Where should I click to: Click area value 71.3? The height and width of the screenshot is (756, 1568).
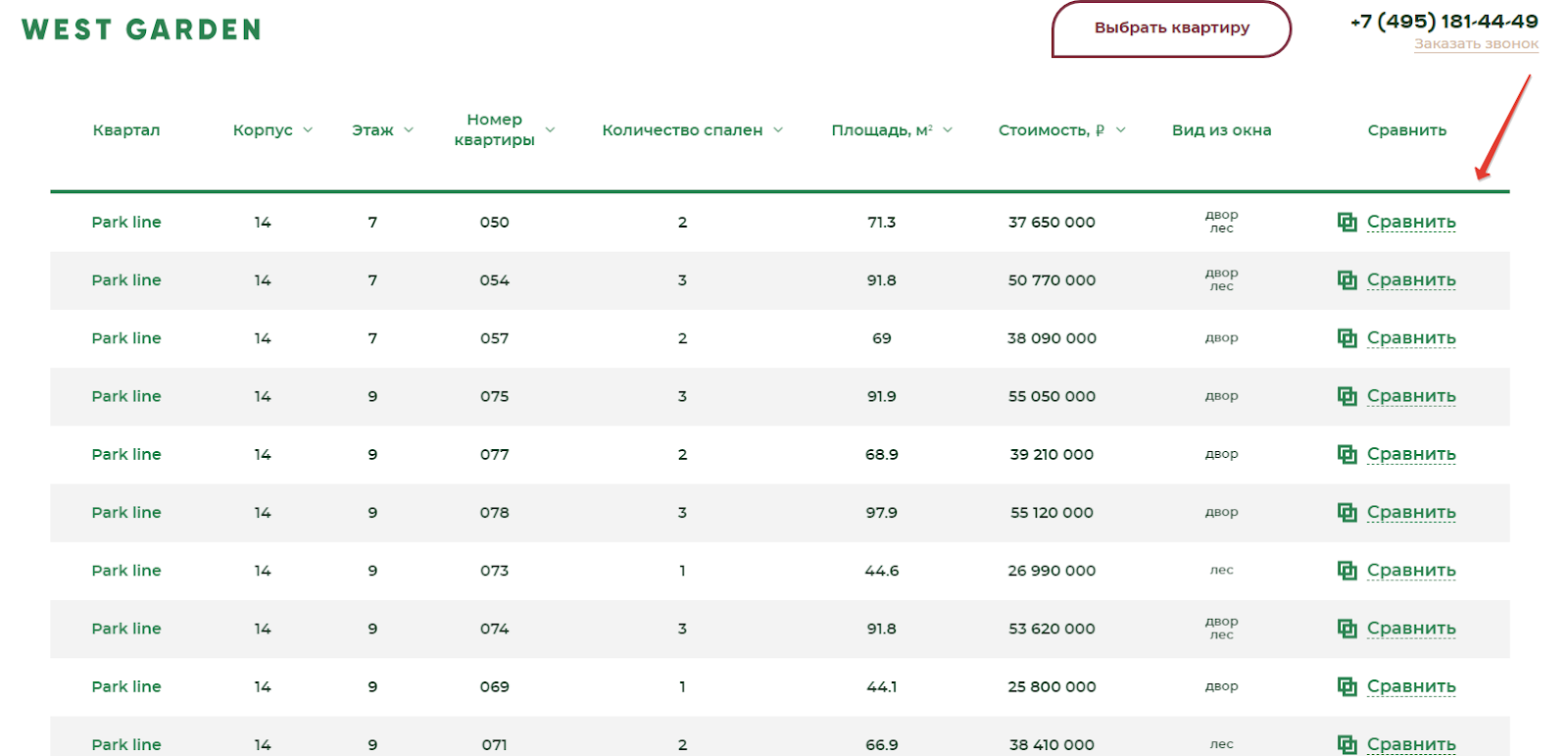[881, 222]
